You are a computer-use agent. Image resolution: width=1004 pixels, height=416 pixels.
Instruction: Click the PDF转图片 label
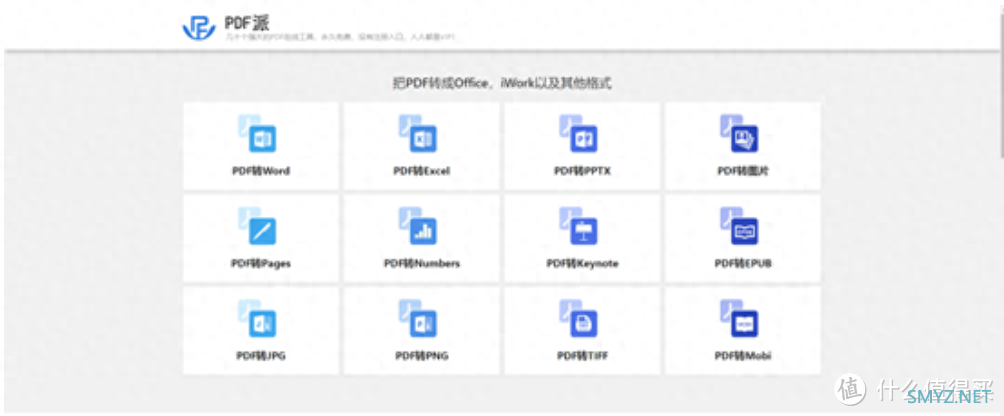pos(743,171)
